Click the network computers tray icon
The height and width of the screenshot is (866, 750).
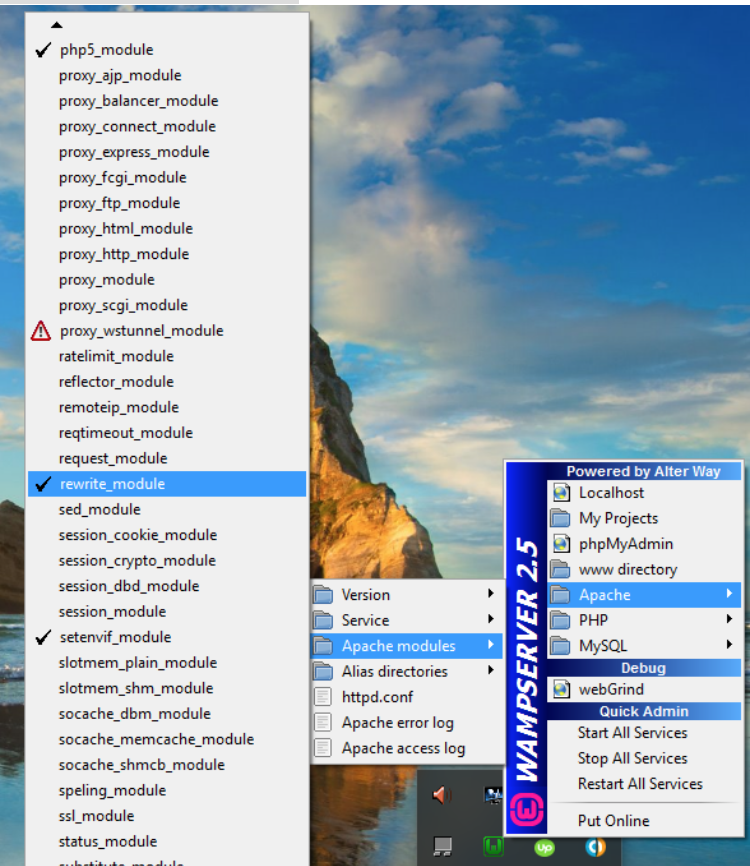coord(493,795)
